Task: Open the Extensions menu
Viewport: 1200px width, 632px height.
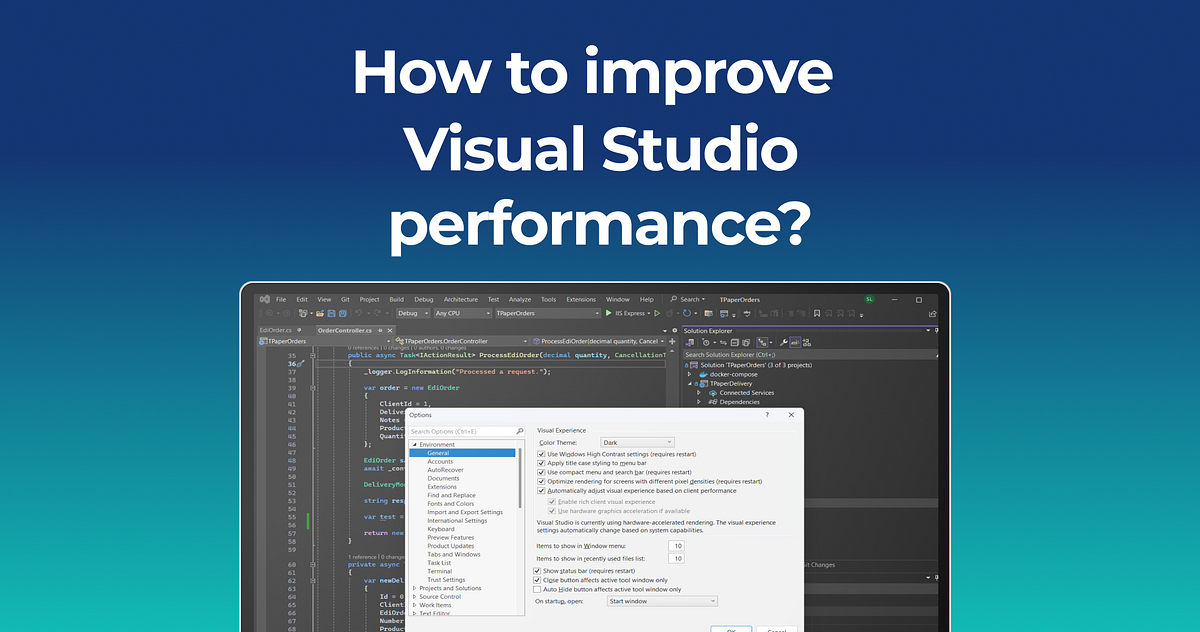Action: (581, 299)
